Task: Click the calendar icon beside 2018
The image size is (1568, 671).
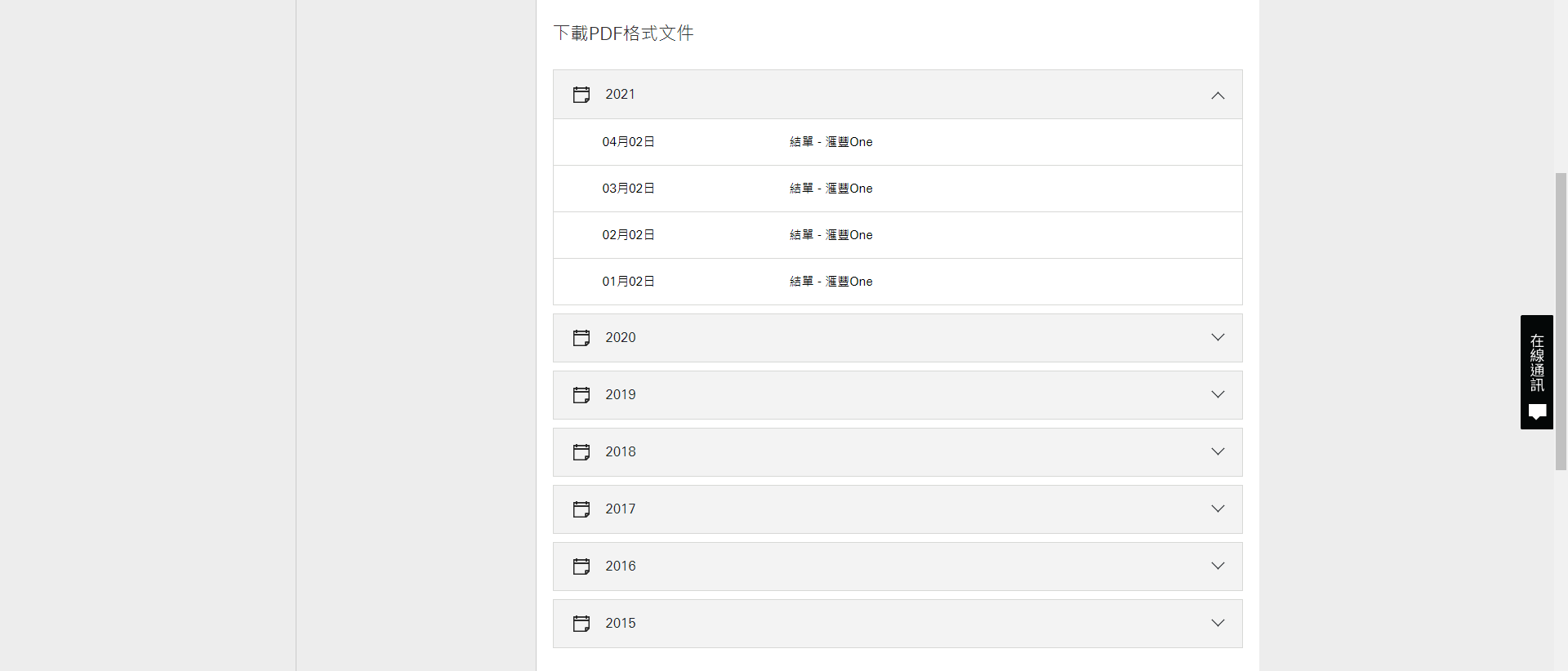Action: pyautogui.click(x=581, y=452)
